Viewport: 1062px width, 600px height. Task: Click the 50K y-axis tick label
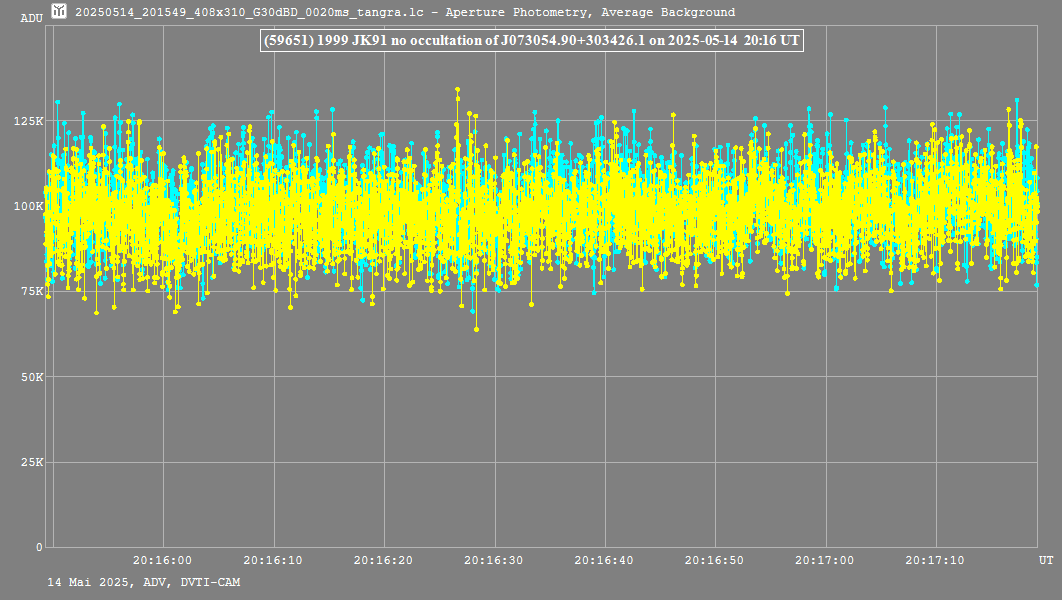coord(30,377)
